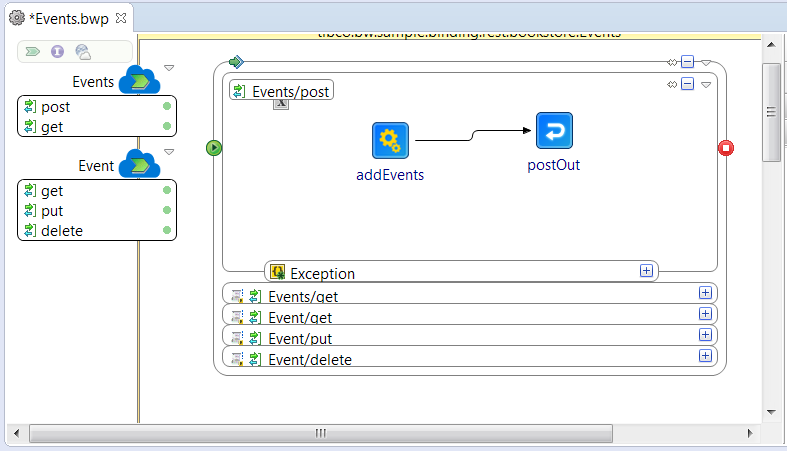The image size is (787, 451).
Task: Click the addEvents label
Action: [x=390, y=175]
